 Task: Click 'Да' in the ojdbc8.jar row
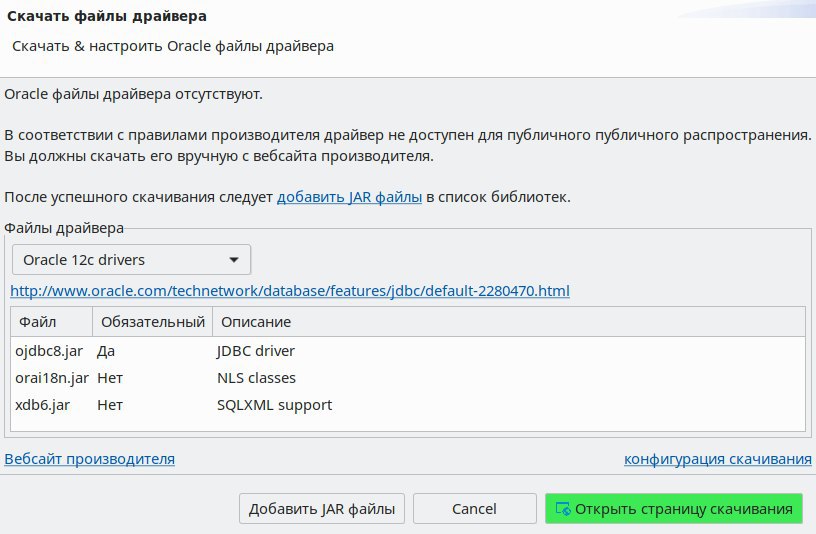pyautogui.click(x=106, y=351)
